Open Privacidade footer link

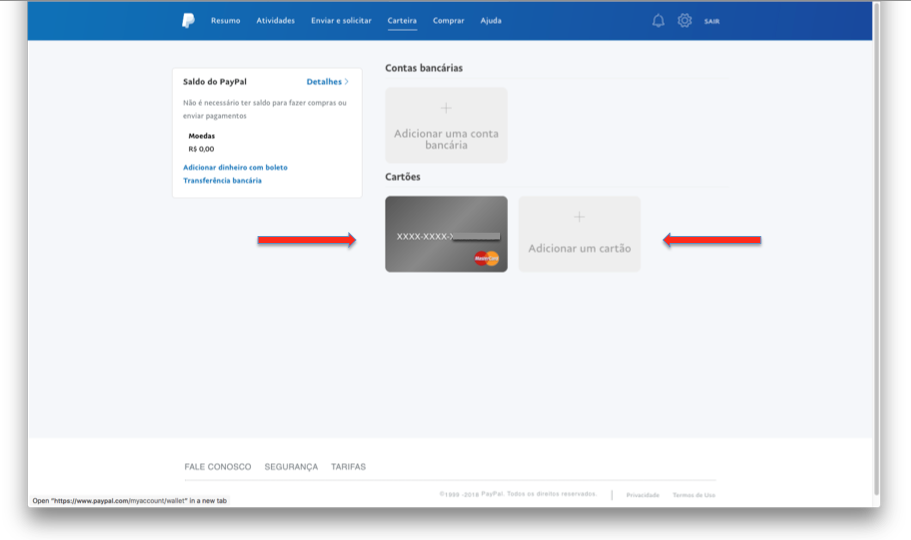tap(643, 495)
